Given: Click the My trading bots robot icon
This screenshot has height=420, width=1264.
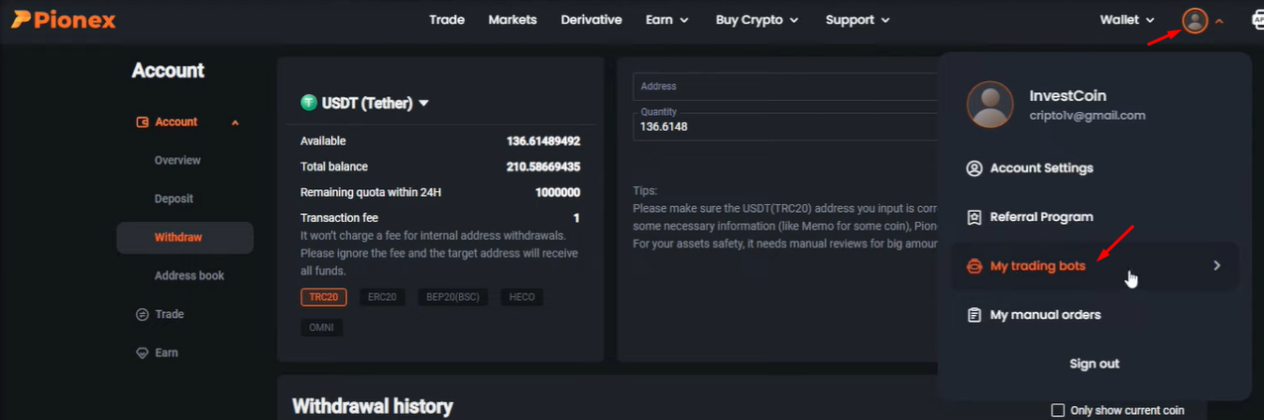Looking at the screenshot, I should click(974, 266).
